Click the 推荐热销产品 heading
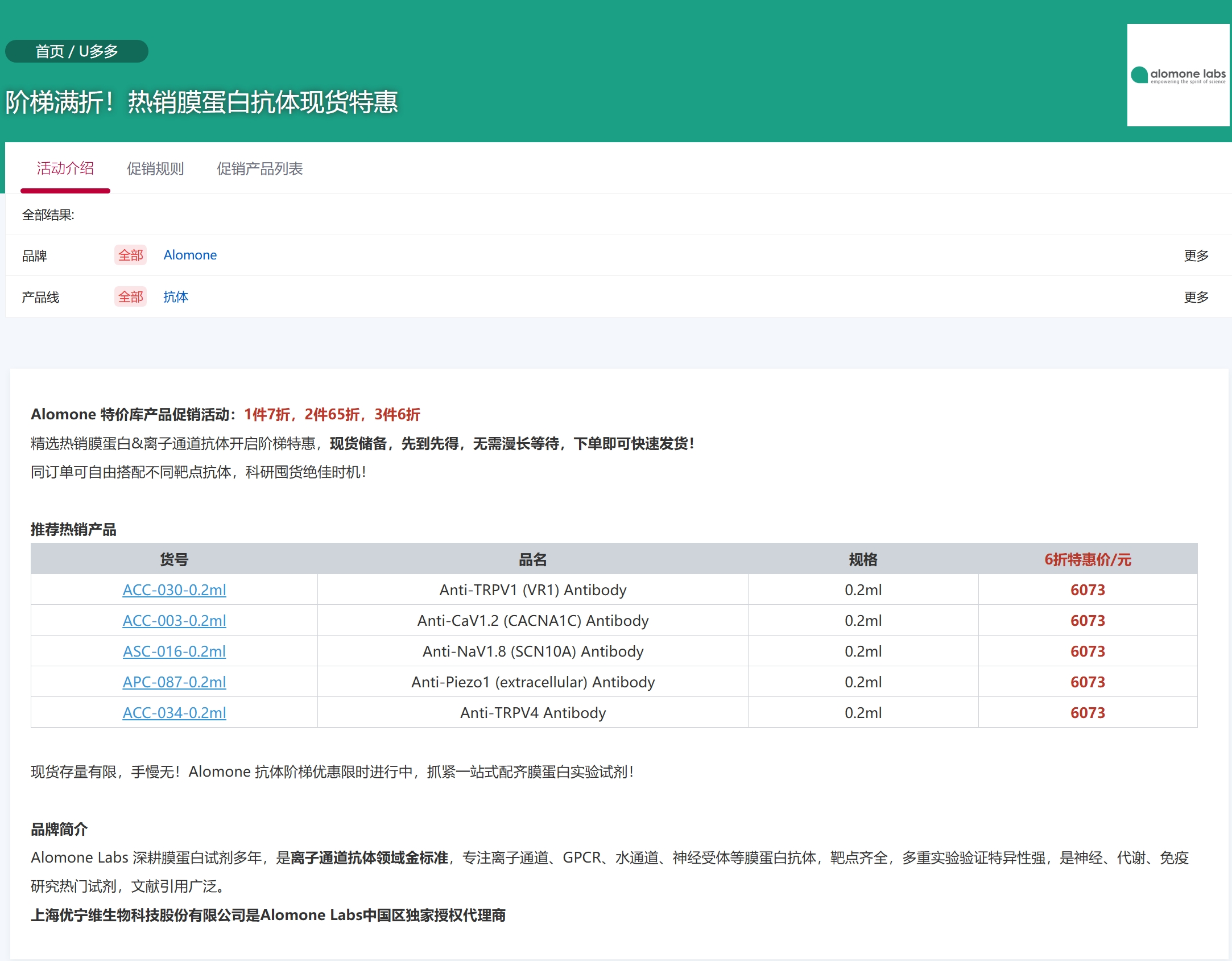1232x961 pixels. click(x=73, y=529)
